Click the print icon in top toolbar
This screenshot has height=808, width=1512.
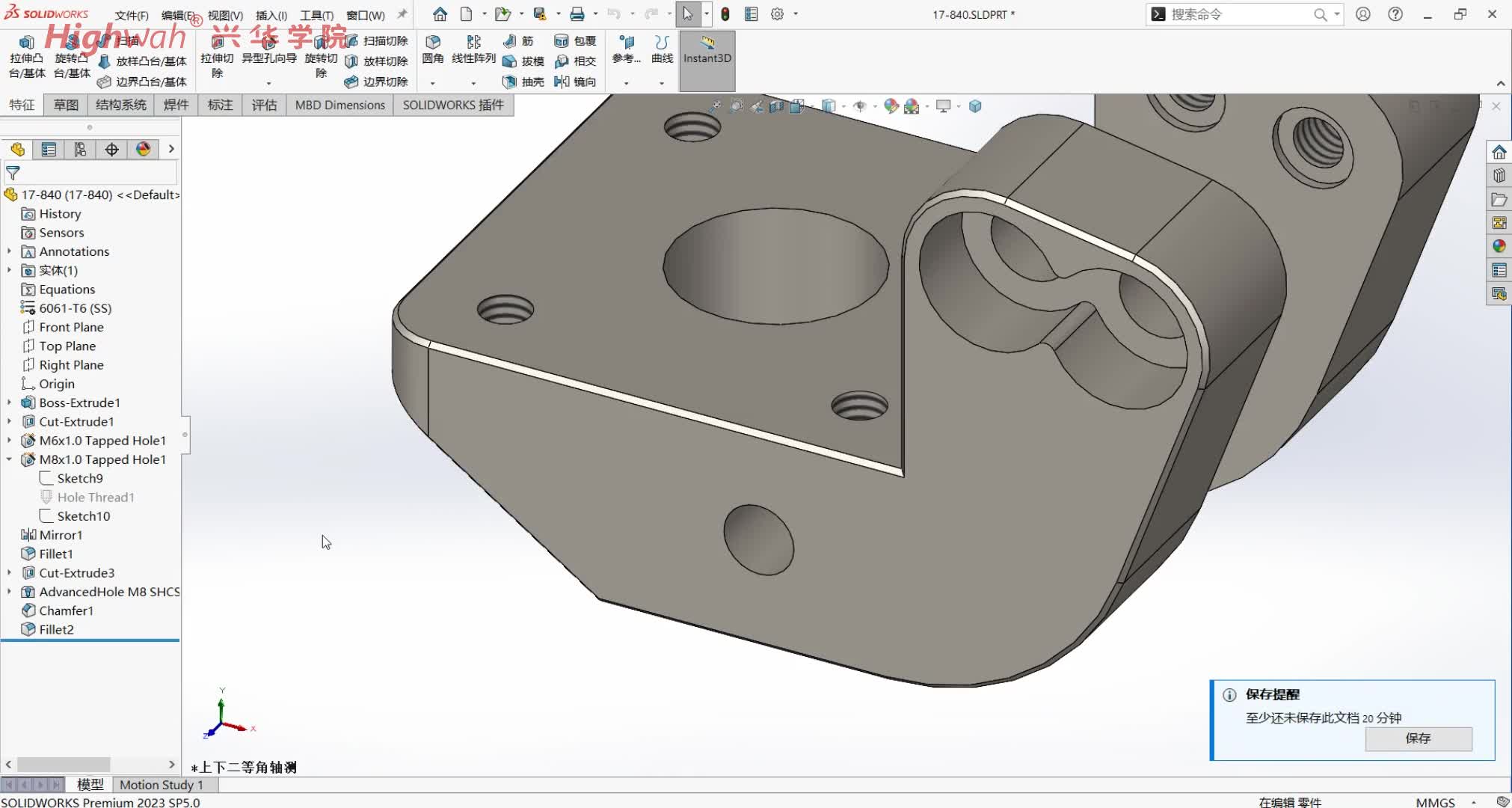tap(577, 14)
